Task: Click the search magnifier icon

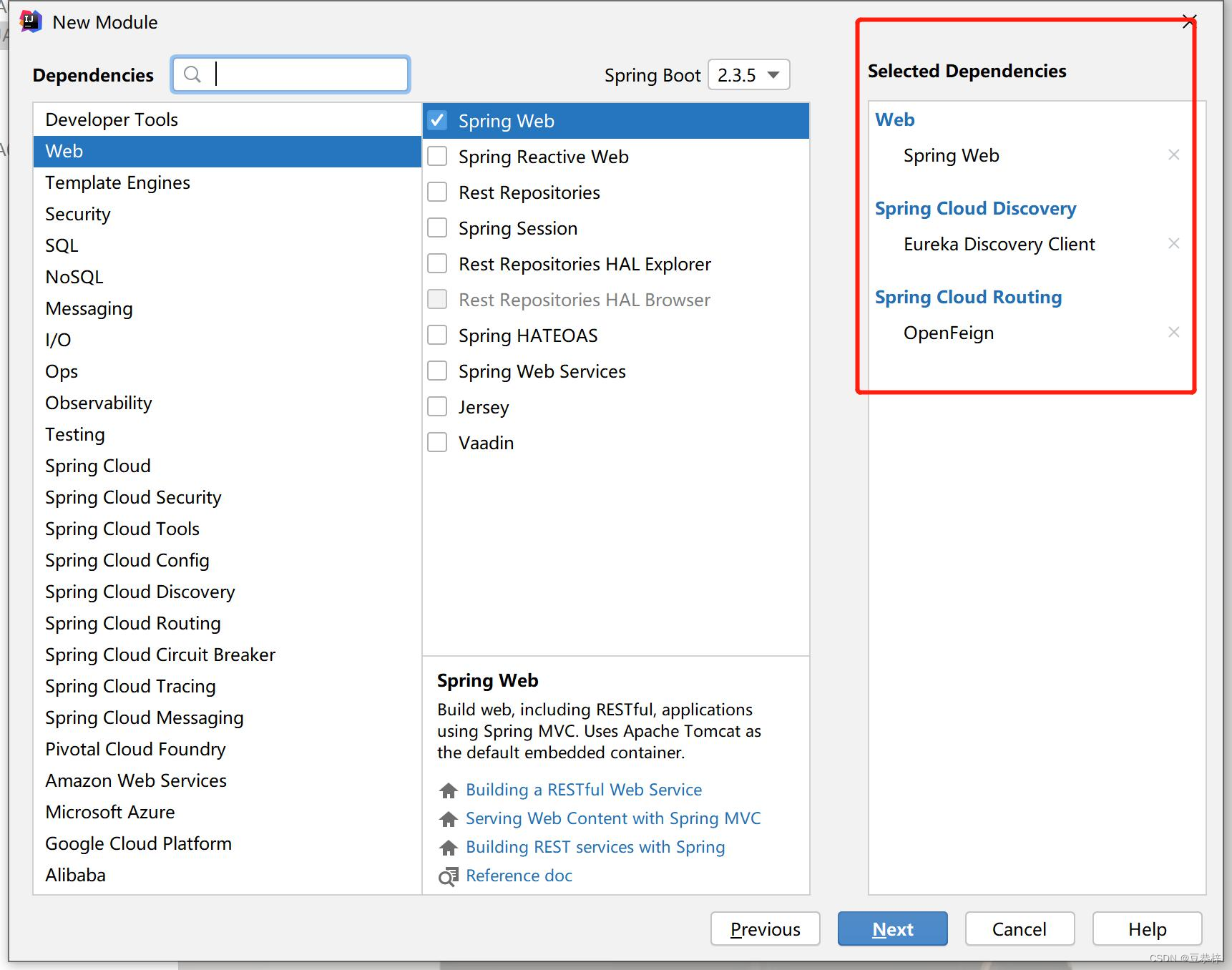Action: click(x=192, y=74)
